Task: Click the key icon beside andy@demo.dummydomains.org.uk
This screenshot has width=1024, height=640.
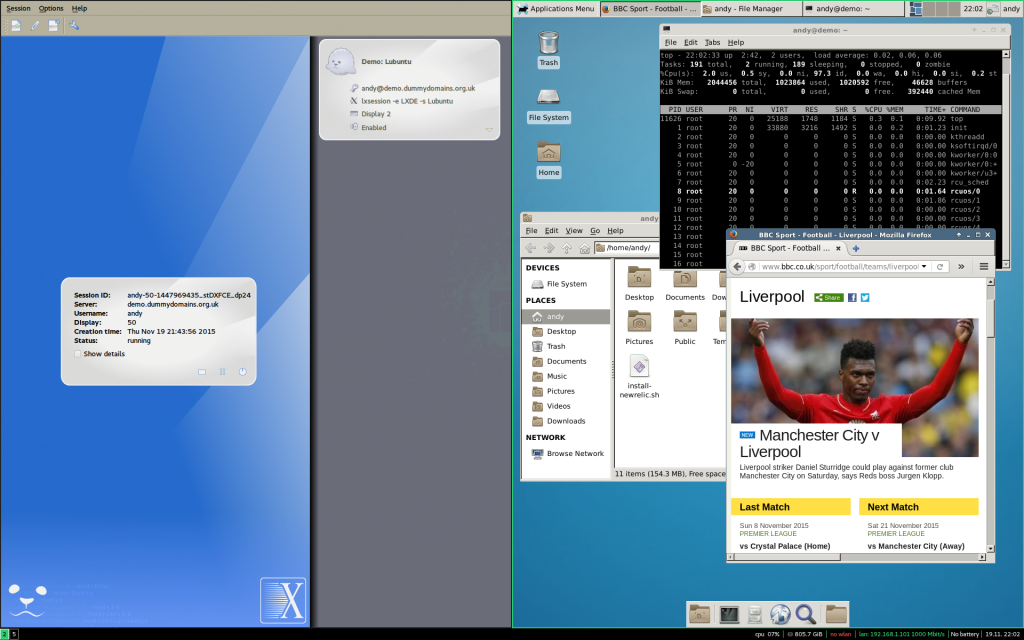Action: [x=354, y=88]
